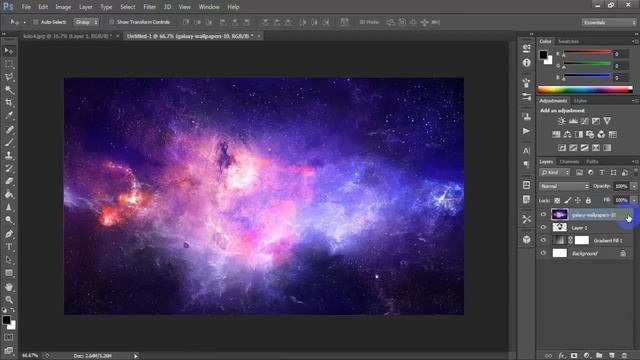Enable Show Transform Controls checkbox
Screen dimensions: 640x360
111,22
